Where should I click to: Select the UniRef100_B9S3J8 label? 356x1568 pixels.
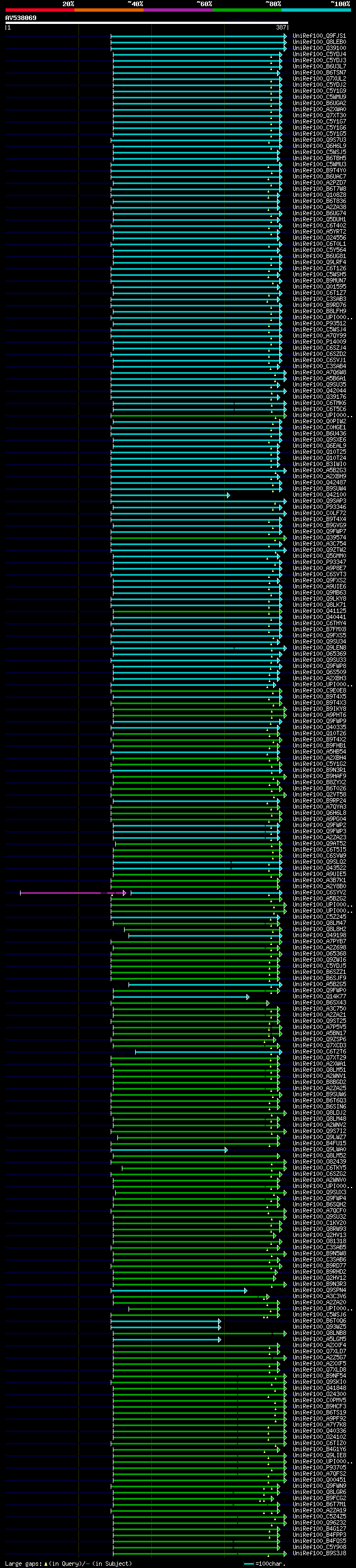[319, 1554]
